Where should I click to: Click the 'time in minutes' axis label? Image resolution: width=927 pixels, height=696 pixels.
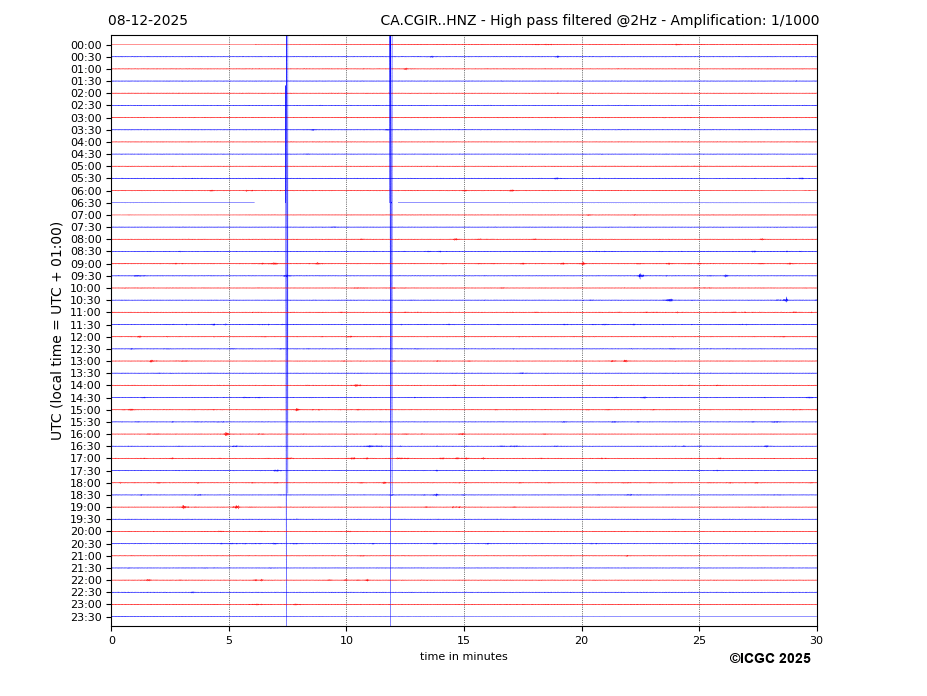[x=463, y=657]
